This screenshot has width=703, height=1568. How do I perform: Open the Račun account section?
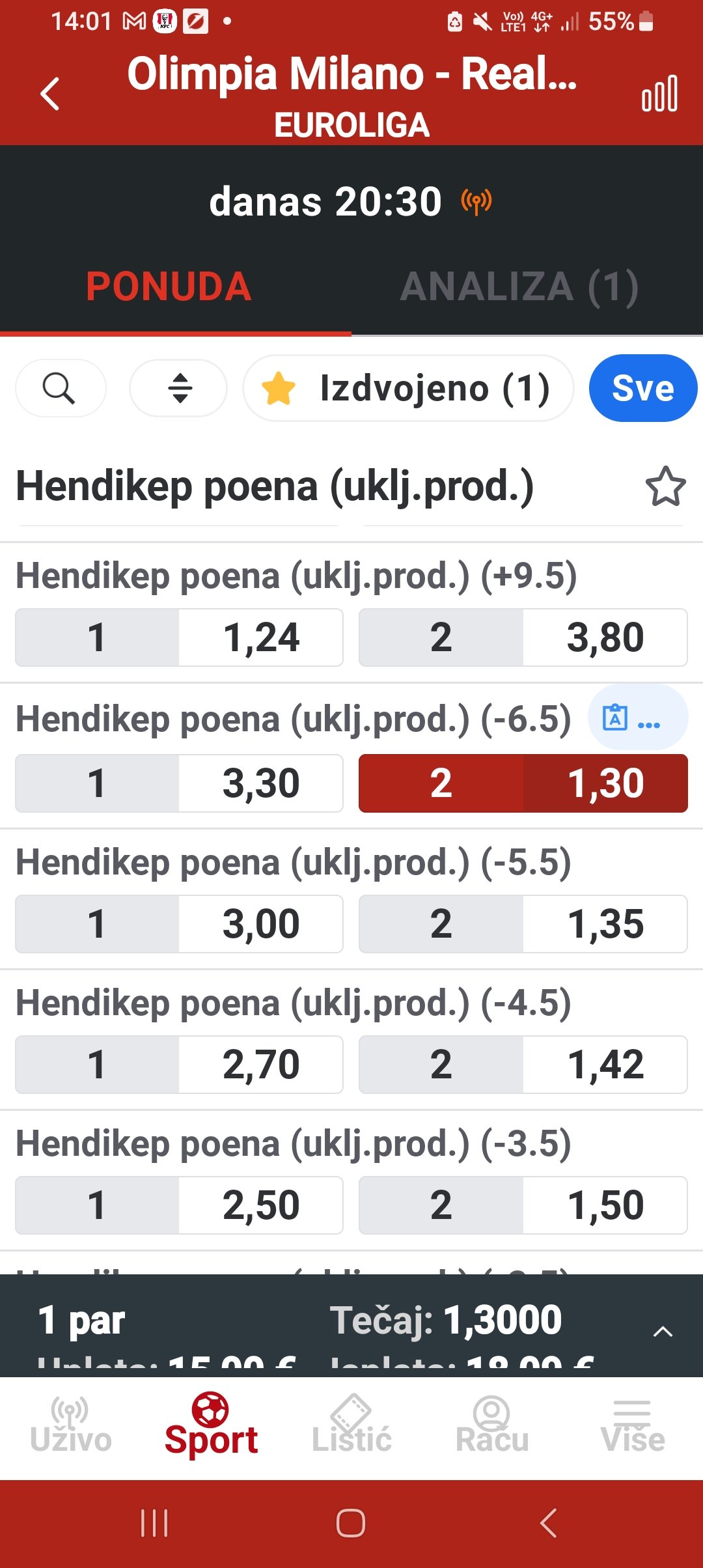[492, 1426]
